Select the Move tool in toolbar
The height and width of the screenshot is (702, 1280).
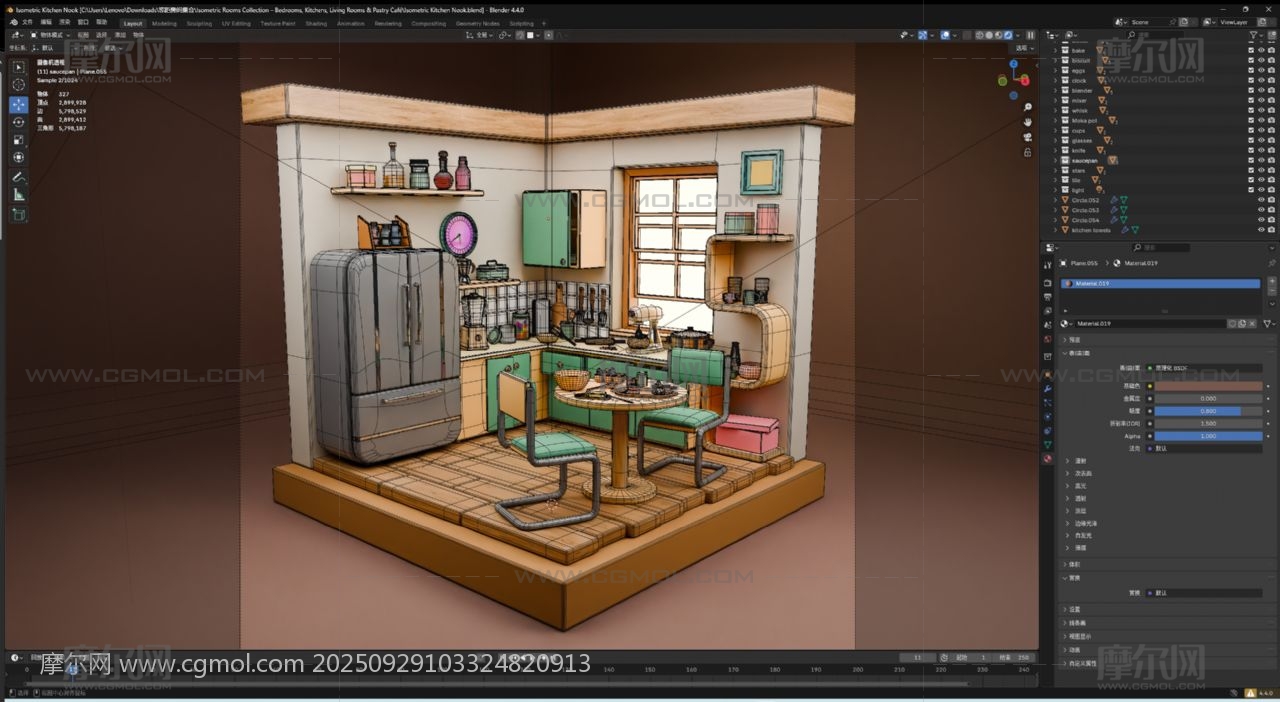(x=18, y=104)
